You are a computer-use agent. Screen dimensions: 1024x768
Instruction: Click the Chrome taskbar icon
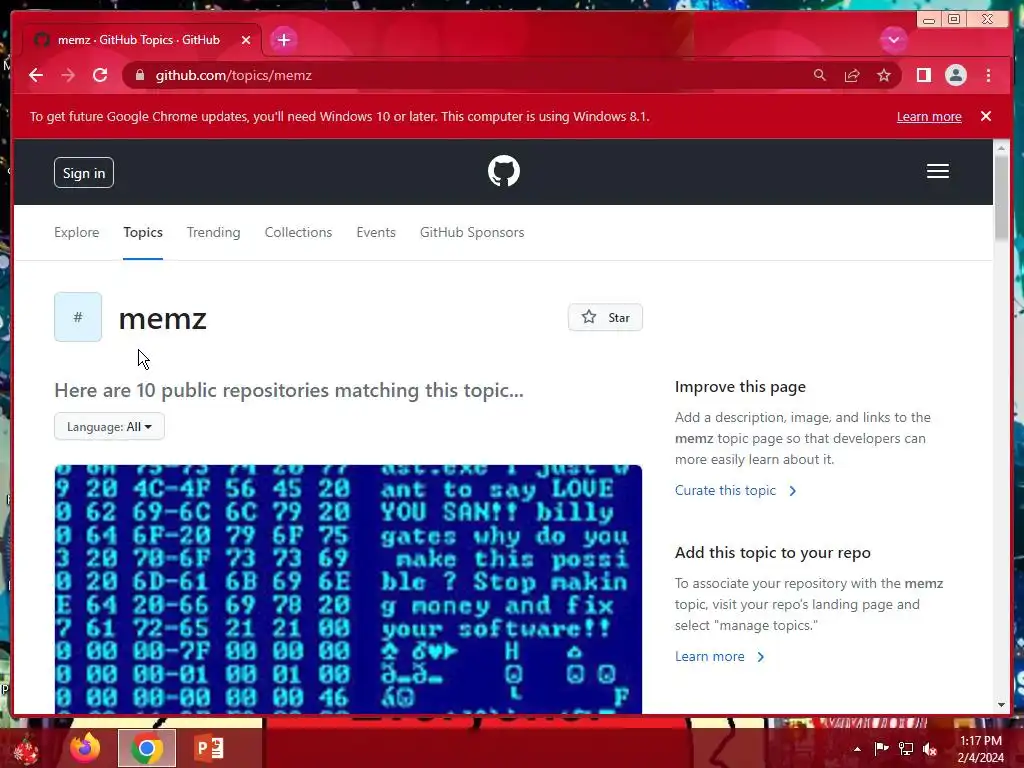coord(146,748)
